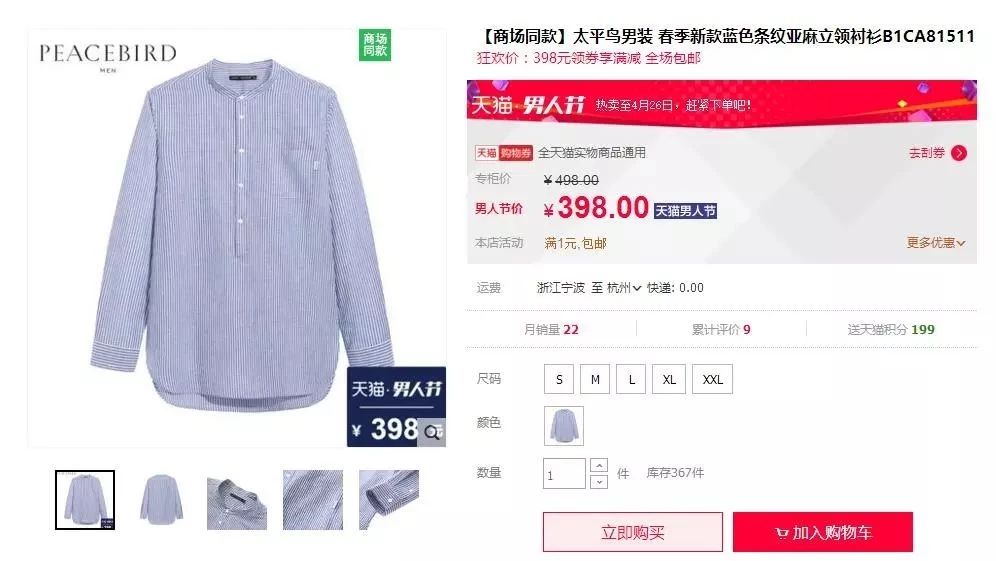The height and width of the screenshot is (561, 996).
Task: Click the red arrow icon beside 去刮券
Action: (x=959, y=153)
